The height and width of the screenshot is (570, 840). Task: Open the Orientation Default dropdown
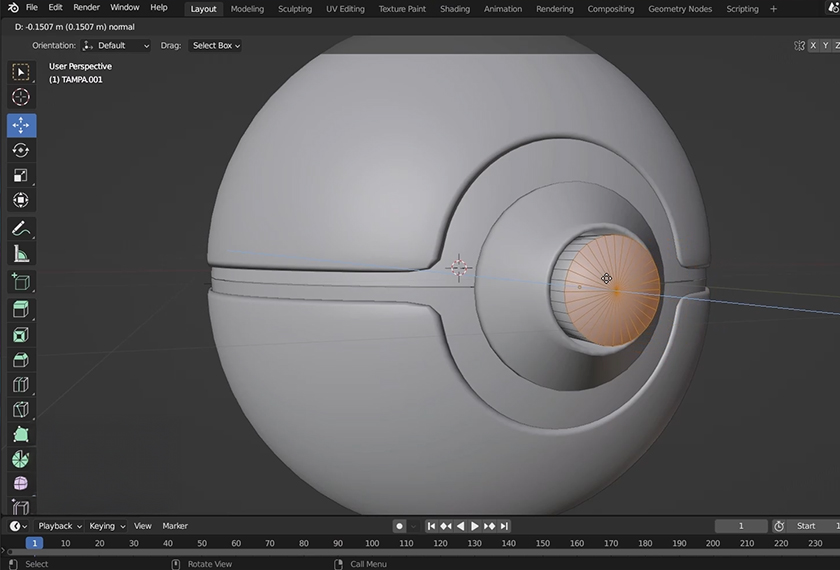116,45
